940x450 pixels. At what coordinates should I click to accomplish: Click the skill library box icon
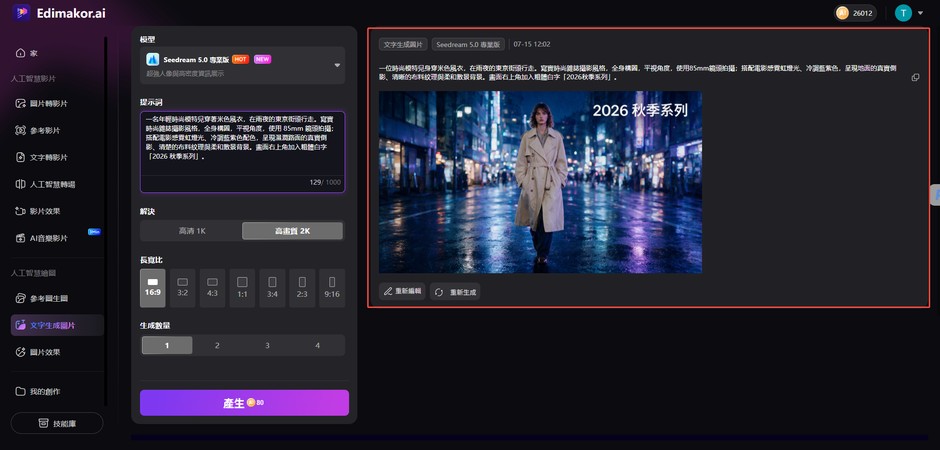tap(43, 423)
